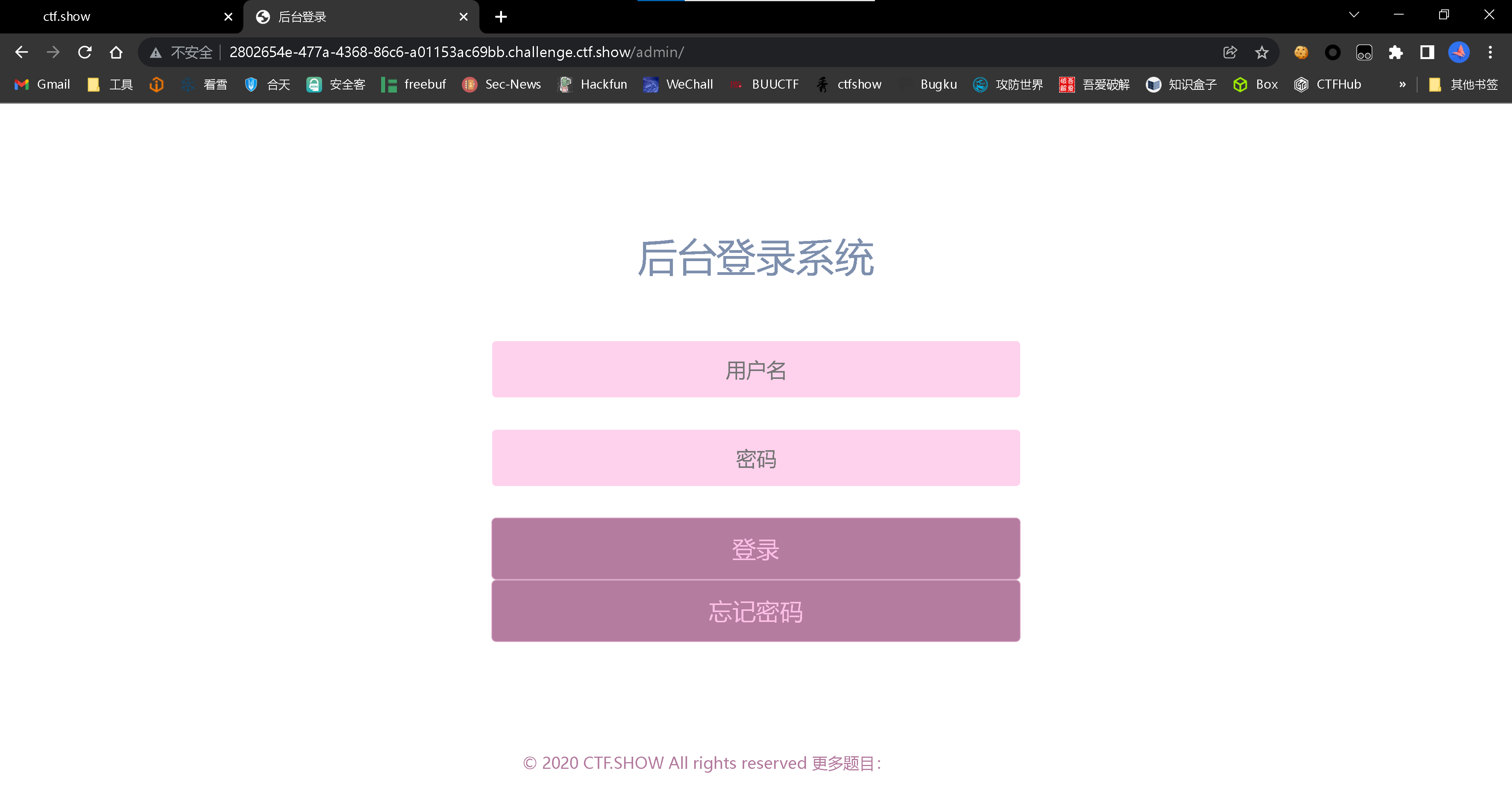The height and width of the screenshot is (809, 1512).
Task: Go to the browser home page icon
Action: pyautogui.click(x=116, y=52)
